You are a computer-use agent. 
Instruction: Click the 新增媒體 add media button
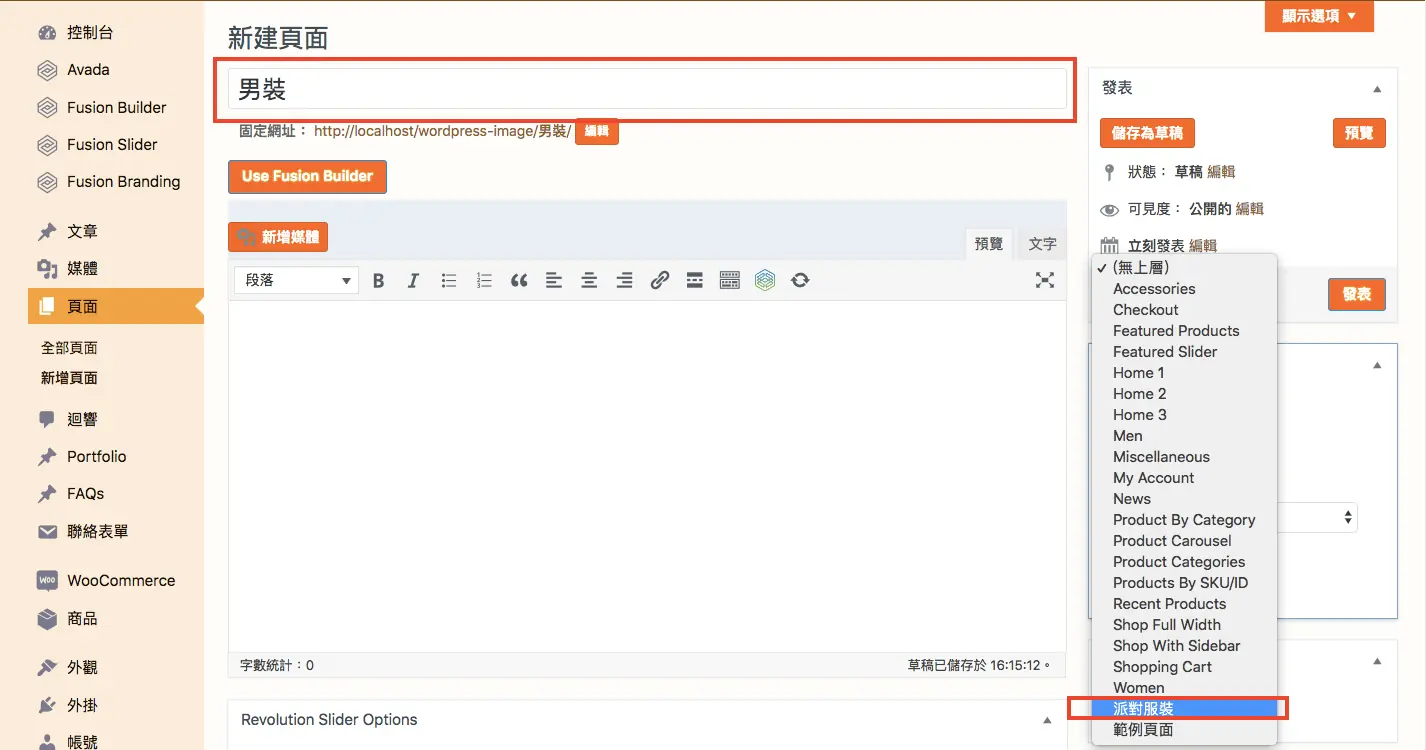pos(278,238)
